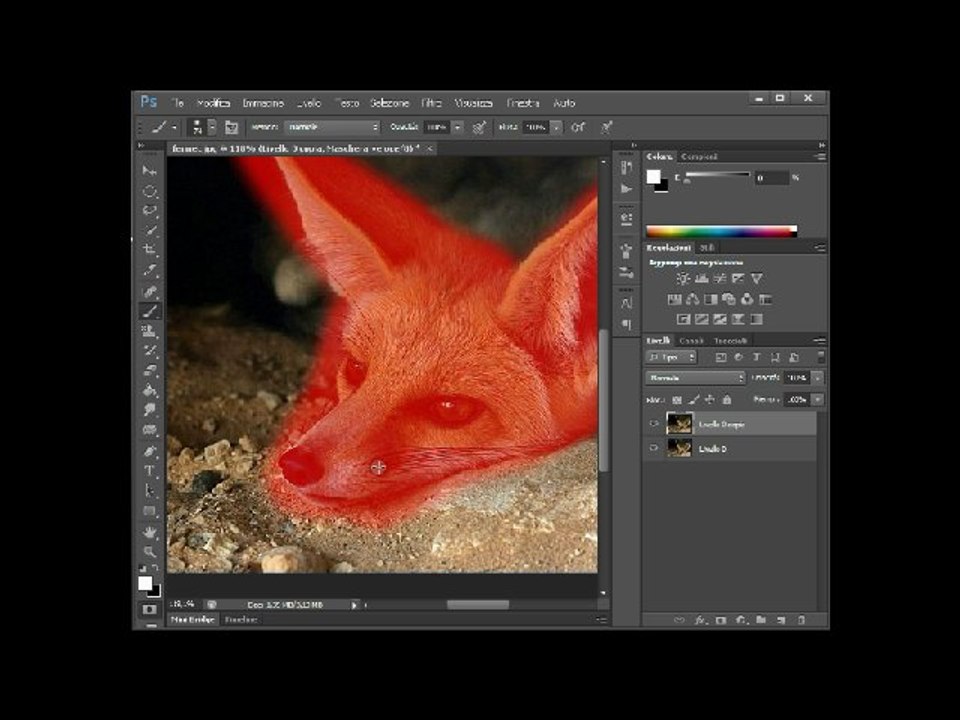
Task: Switch to the Canali tab
Action: [x=692, y=340]
